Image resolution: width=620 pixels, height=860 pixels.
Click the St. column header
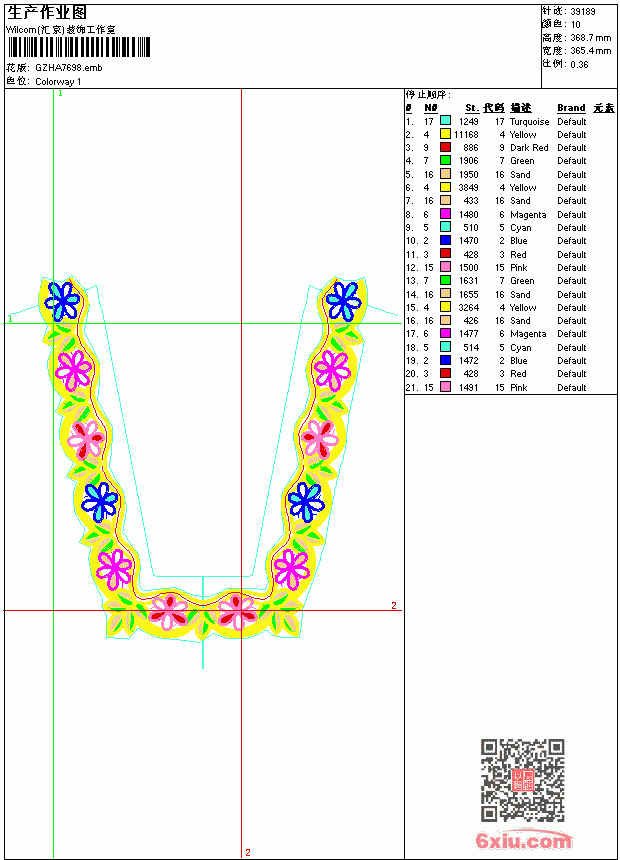[472, 108]
